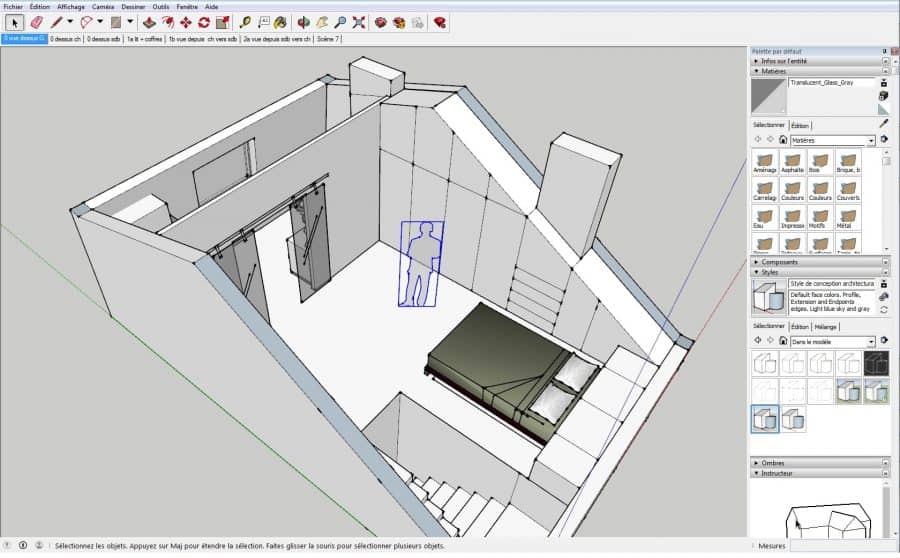The width and height of the screenshot is (900, 558).
Task: Select the Zoom magnifier tool
Action: (340, 22)
